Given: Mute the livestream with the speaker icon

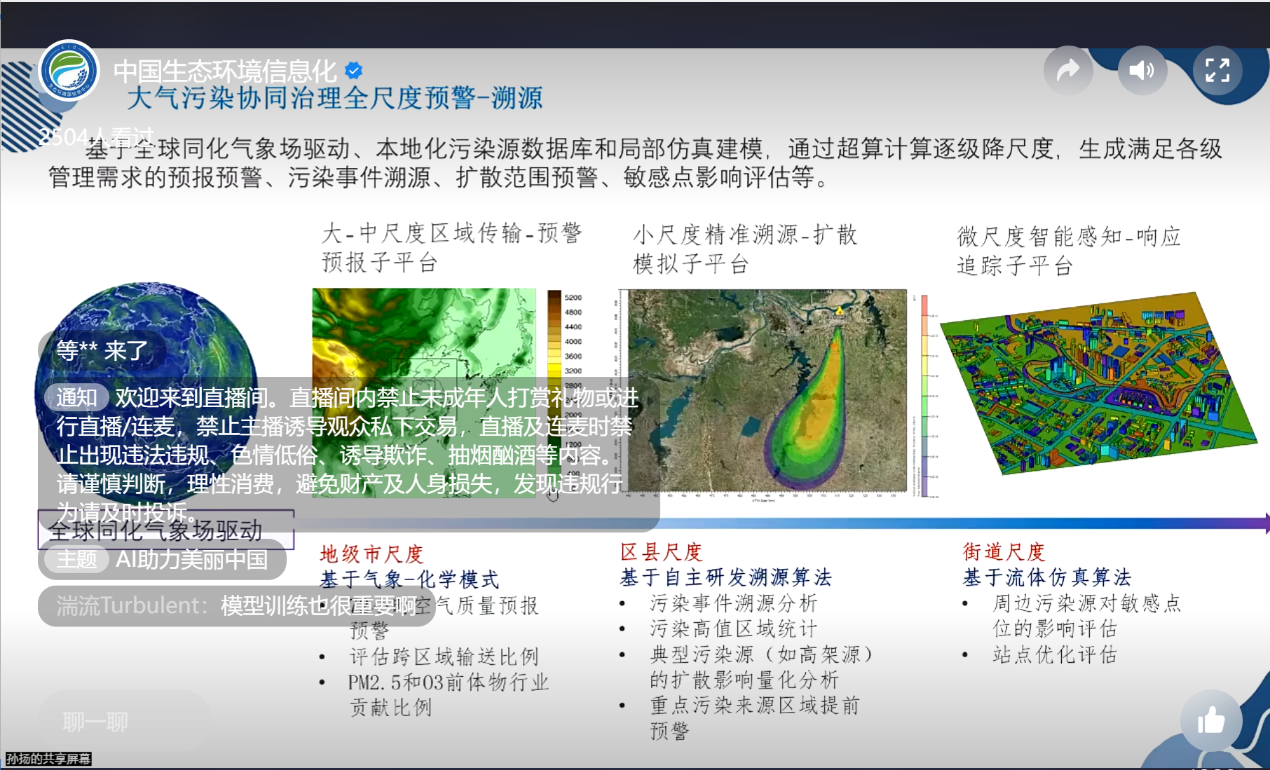Looking at the screenshot, I should click(x=1142, y=70).
